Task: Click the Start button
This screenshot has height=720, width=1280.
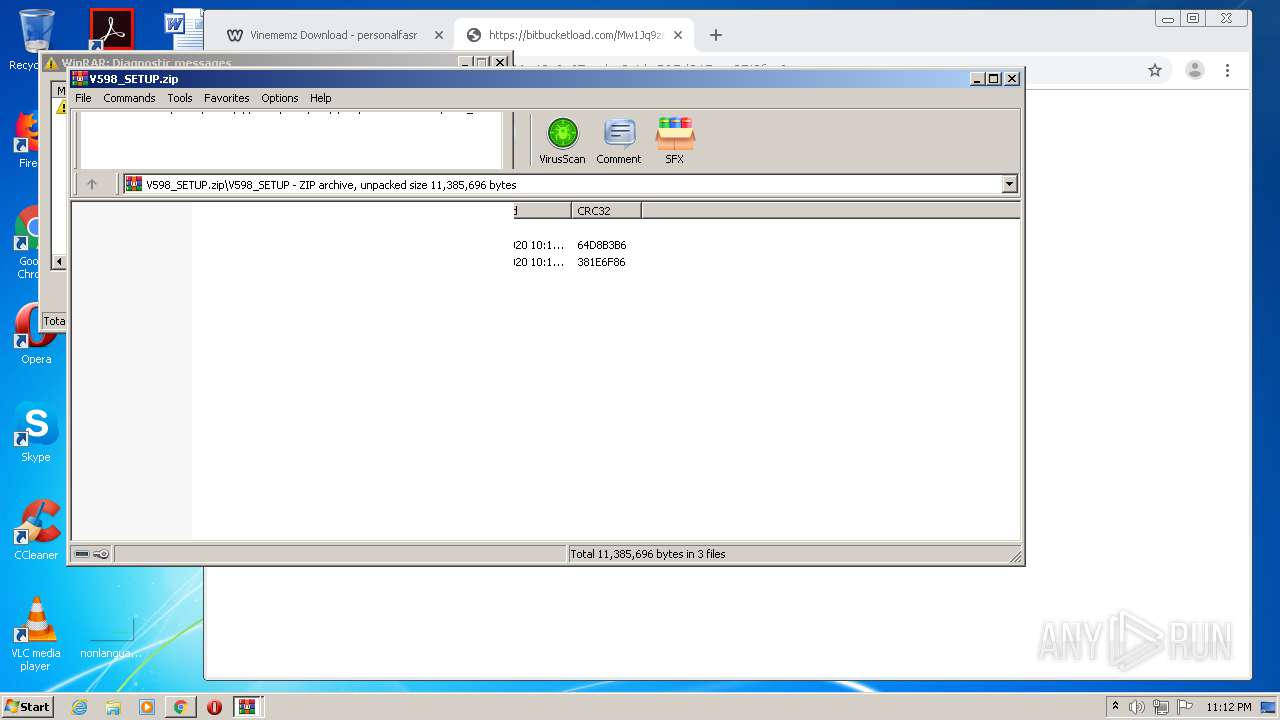Action: [27, 707]
